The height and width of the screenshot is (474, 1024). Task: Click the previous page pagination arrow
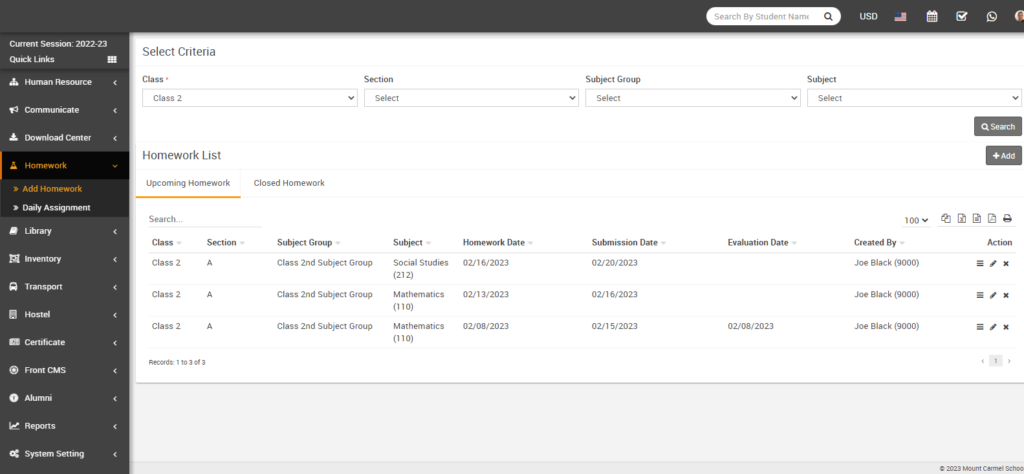tap(983, 361)
